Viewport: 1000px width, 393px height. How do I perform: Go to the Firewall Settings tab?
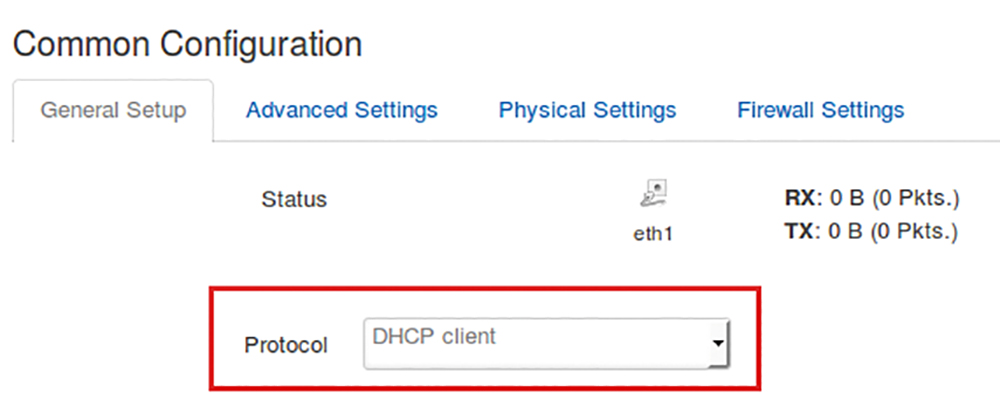point(821,110)
